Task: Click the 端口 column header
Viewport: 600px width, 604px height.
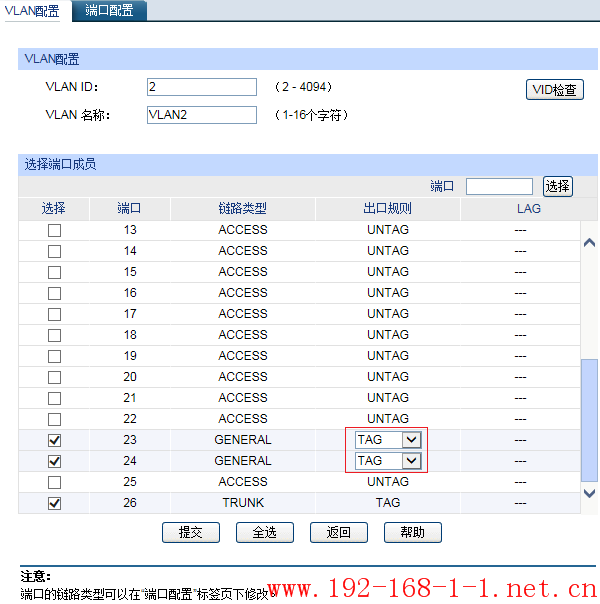Action: coord(129,209)
